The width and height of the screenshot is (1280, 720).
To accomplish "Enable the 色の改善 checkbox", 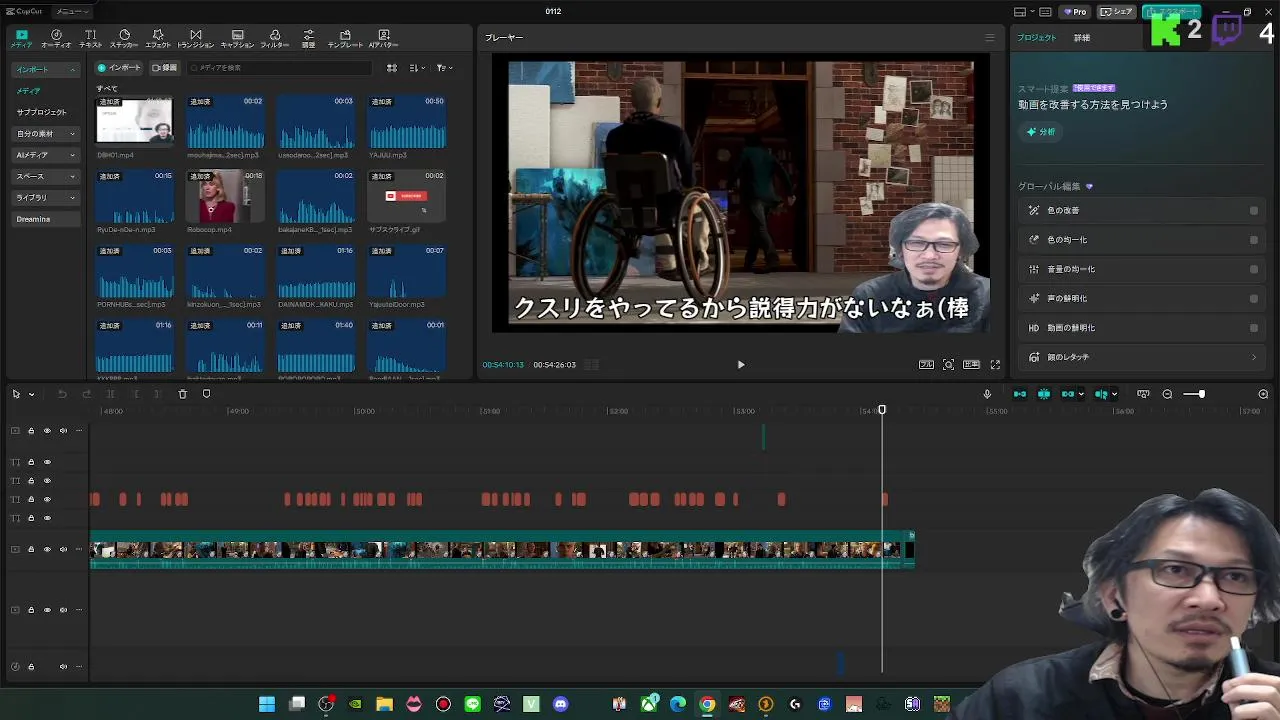I will click(x=1254, y=211).
